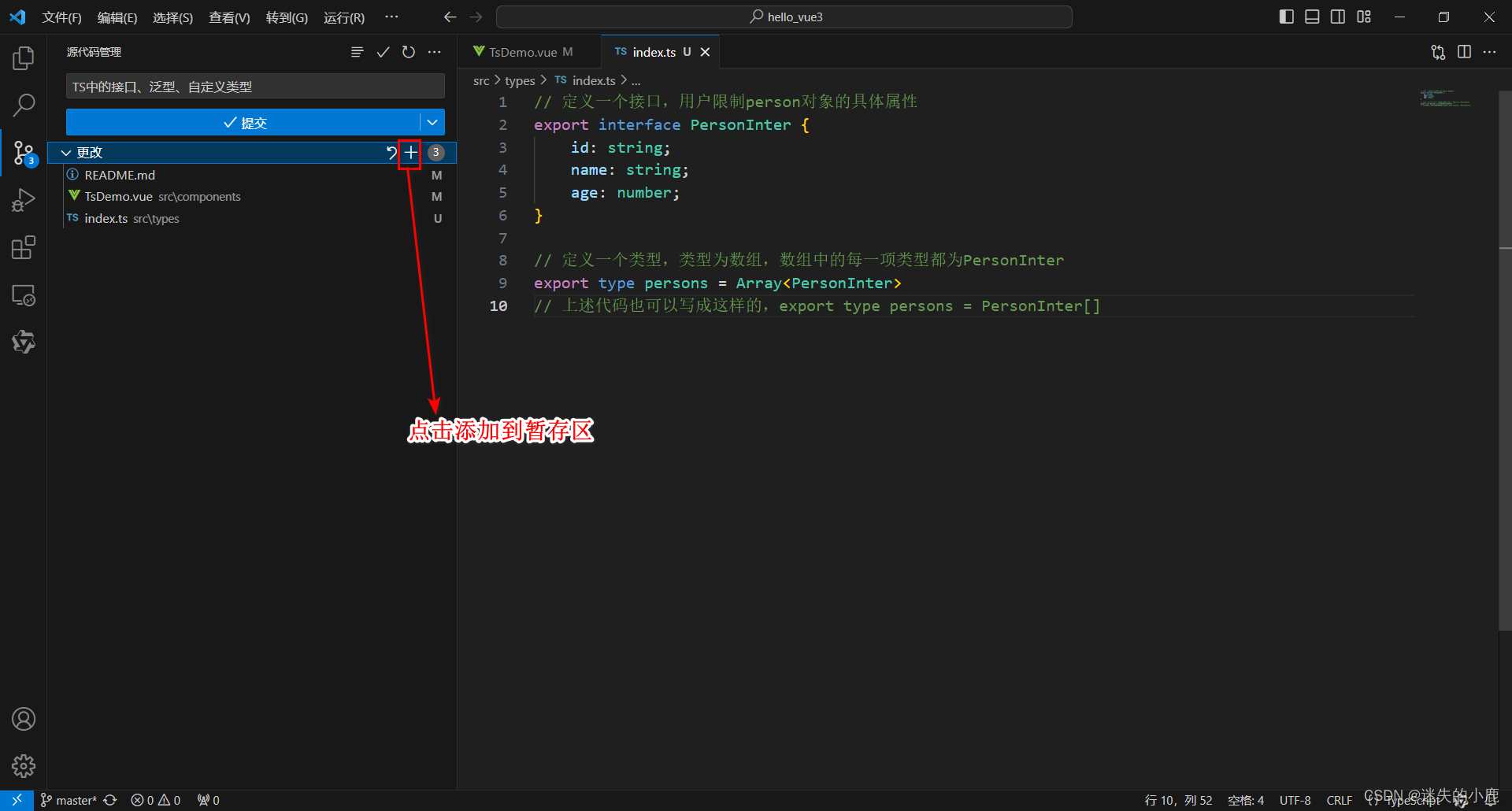The height and width of the screenshot is (811, 1512).
Task: Open more menu items ellipsis in menu bar
Action: pos(391,17)
